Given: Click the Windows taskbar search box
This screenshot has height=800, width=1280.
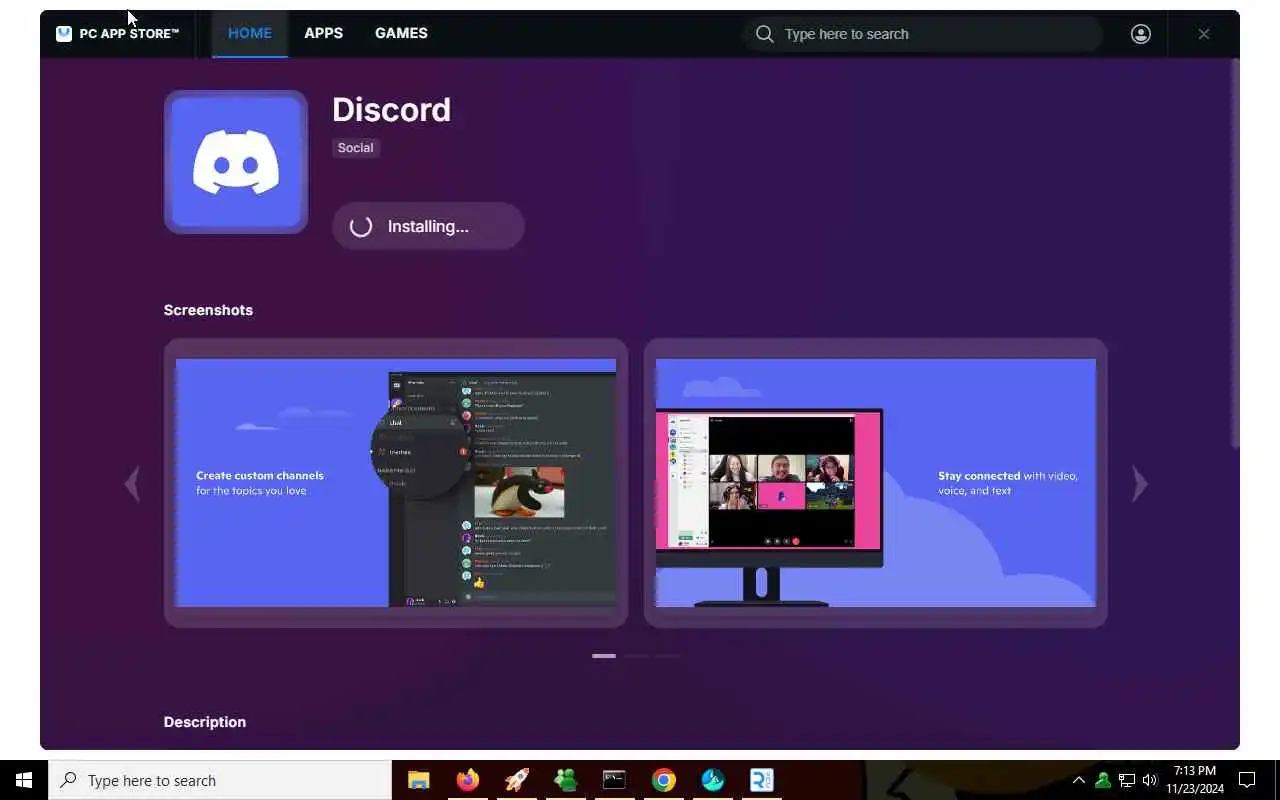Looking at the screenshot, I should pyautogui.click(x=220, y=780).
